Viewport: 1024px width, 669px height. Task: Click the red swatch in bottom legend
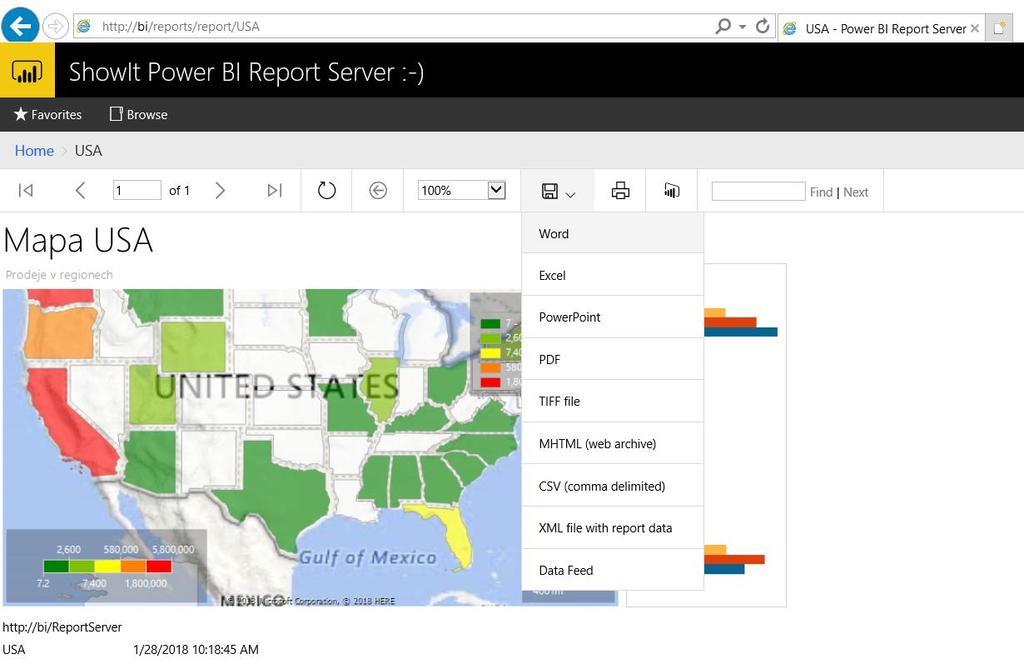[159, 566]
